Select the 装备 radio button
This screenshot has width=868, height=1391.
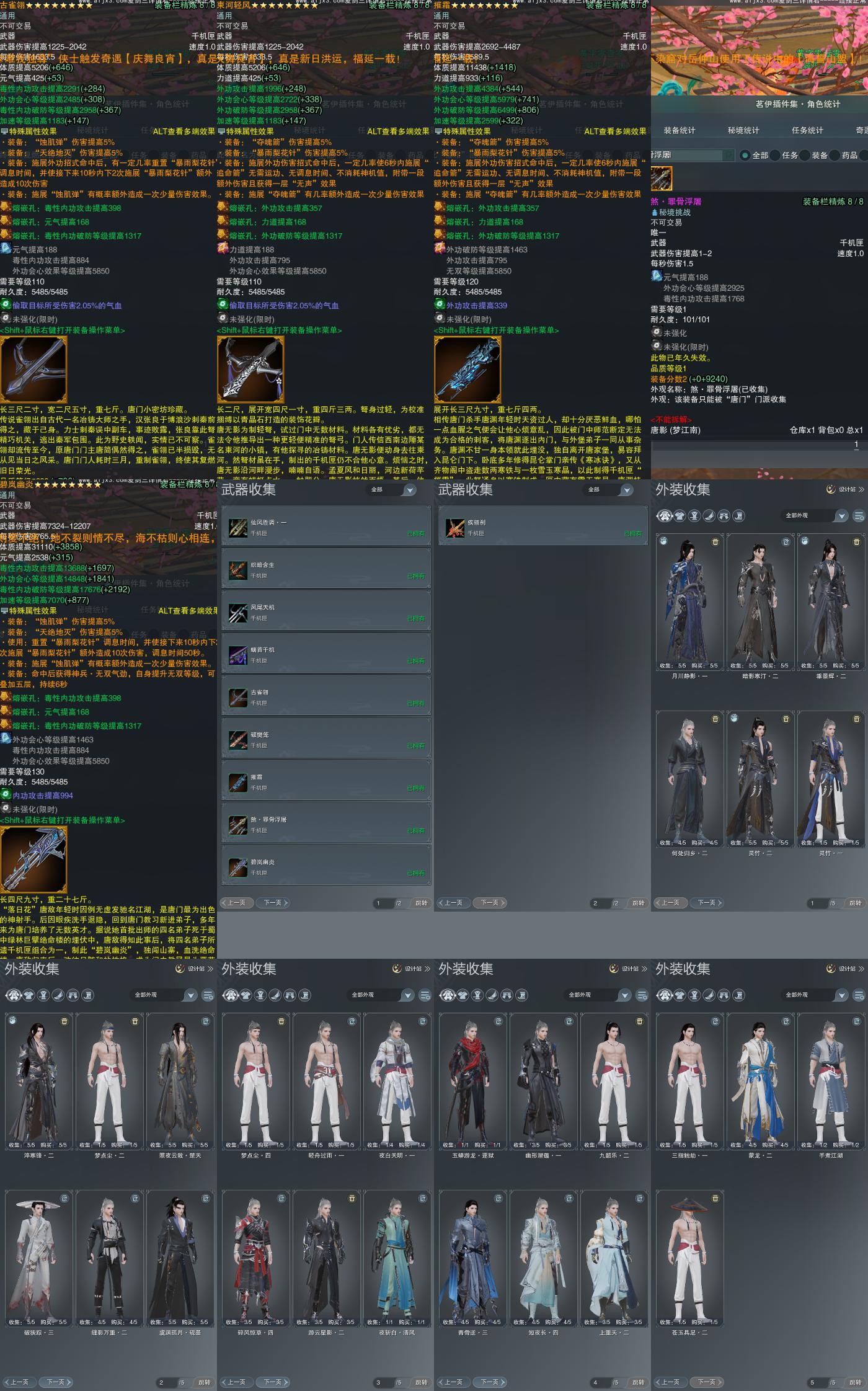coord(805,155)
